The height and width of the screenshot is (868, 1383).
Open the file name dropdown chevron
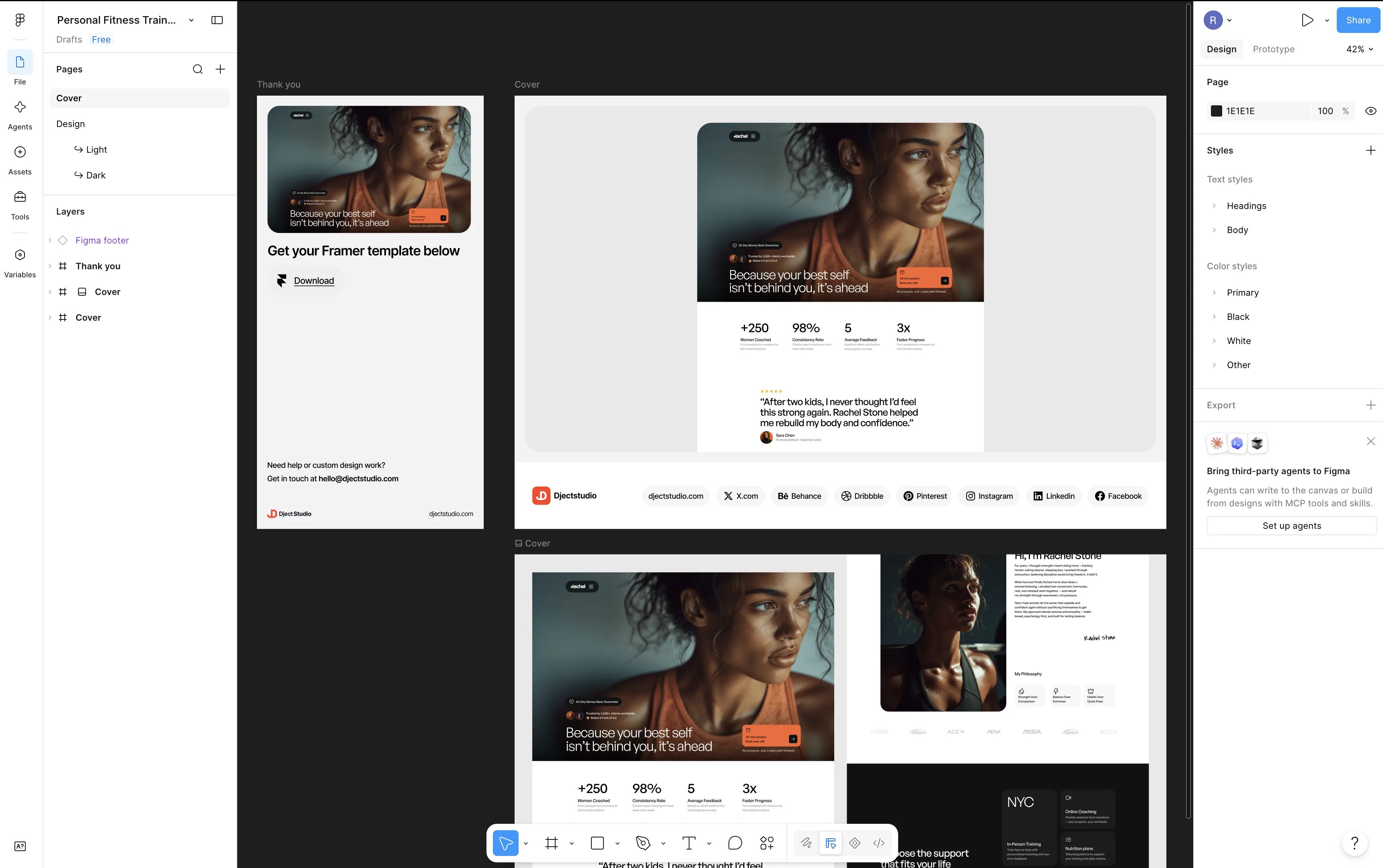[x=191, y=20]
